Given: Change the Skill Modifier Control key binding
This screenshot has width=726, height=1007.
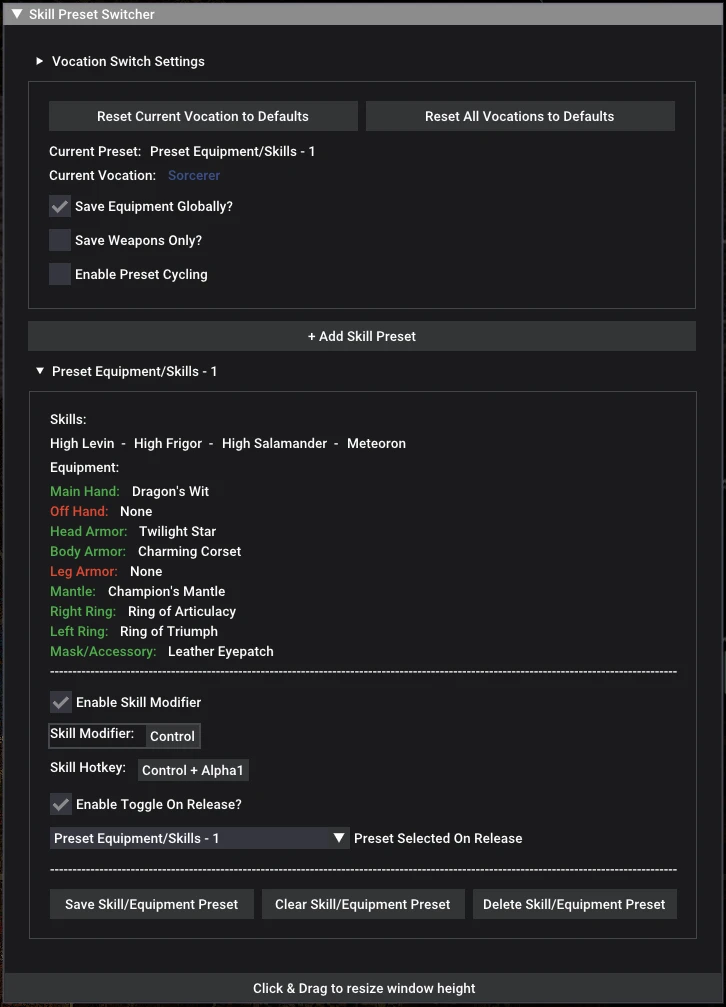Looking at the screenshot, I should click(x=172, y=736).
